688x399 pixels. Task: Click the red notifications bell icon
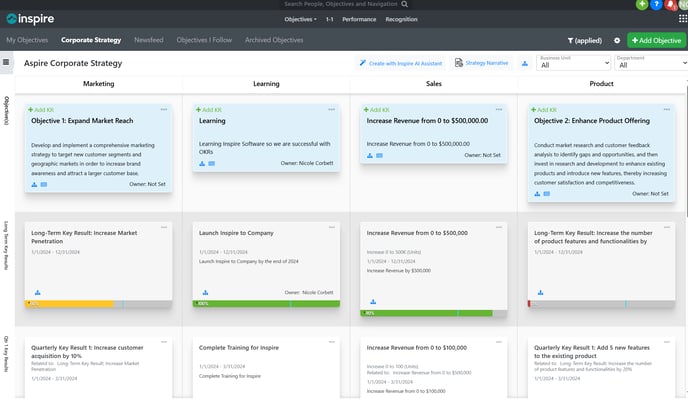[x=670, y=5]
